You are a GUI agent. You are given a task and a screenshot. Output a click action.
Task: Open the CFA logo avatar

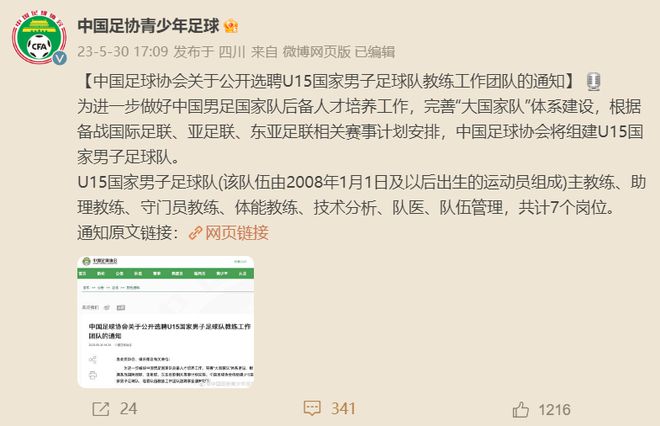coord(39,38)
